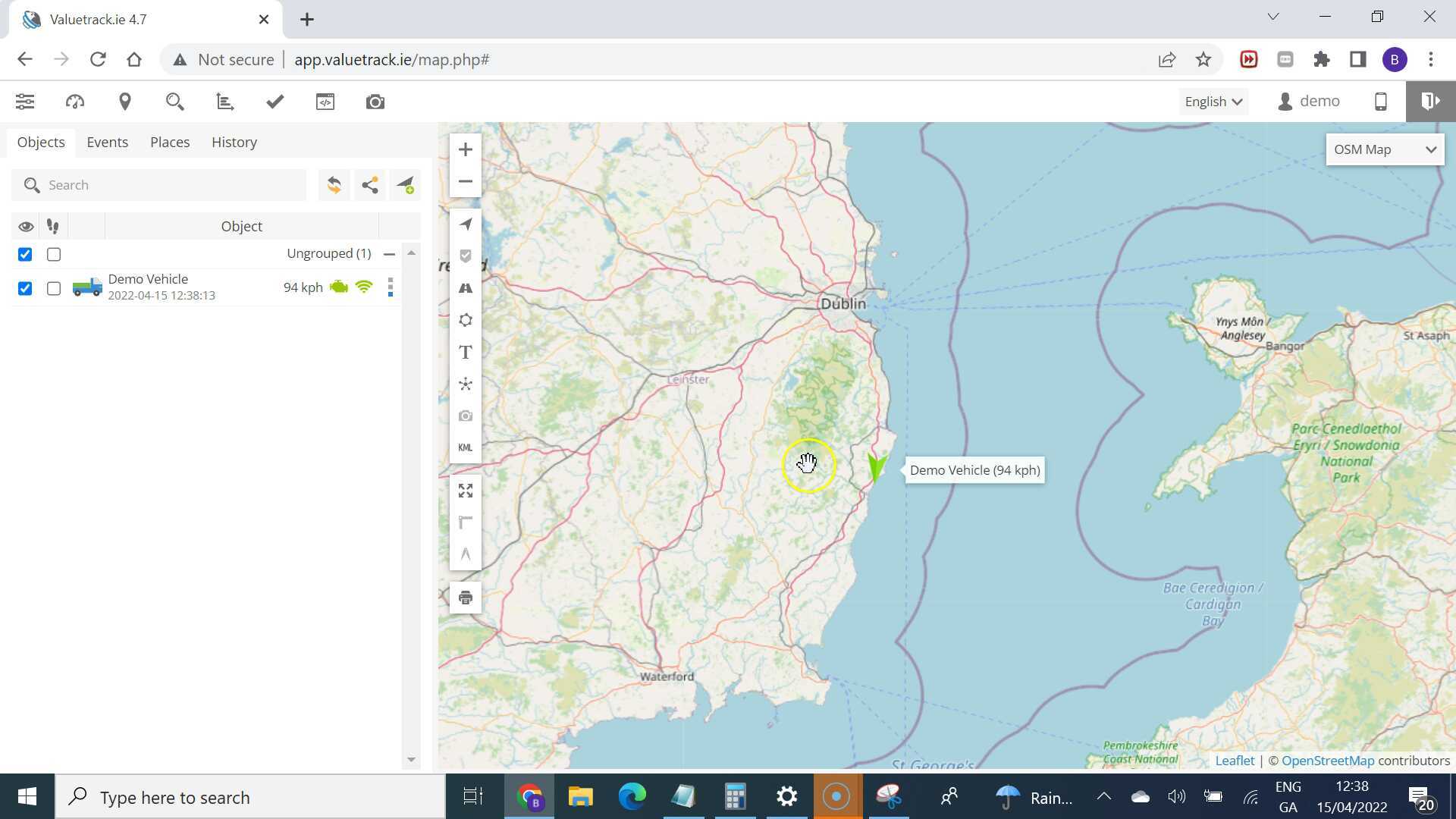Switch to the Events tab
The image size is (1456, 819).
[x=107, y=142]
